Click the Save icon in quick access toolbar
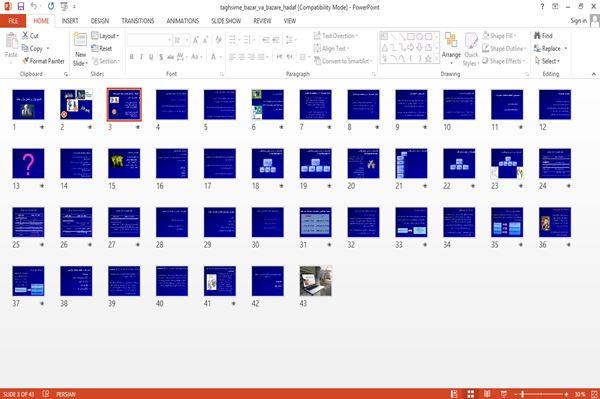This screenshot has height=399, width=600. point(21,6)
